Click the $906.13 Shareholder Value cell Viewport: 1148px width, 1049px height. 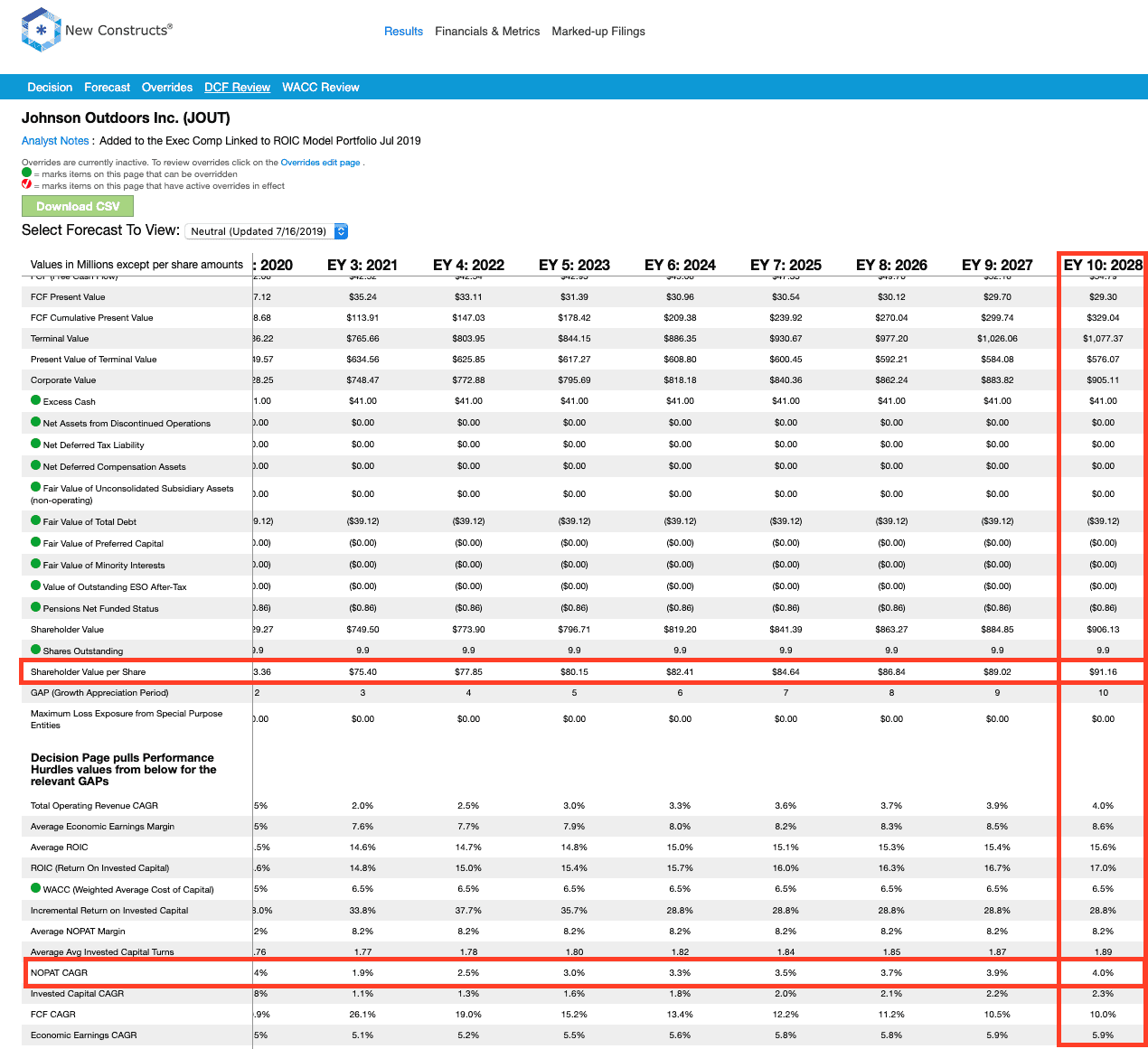[1103, 630]
